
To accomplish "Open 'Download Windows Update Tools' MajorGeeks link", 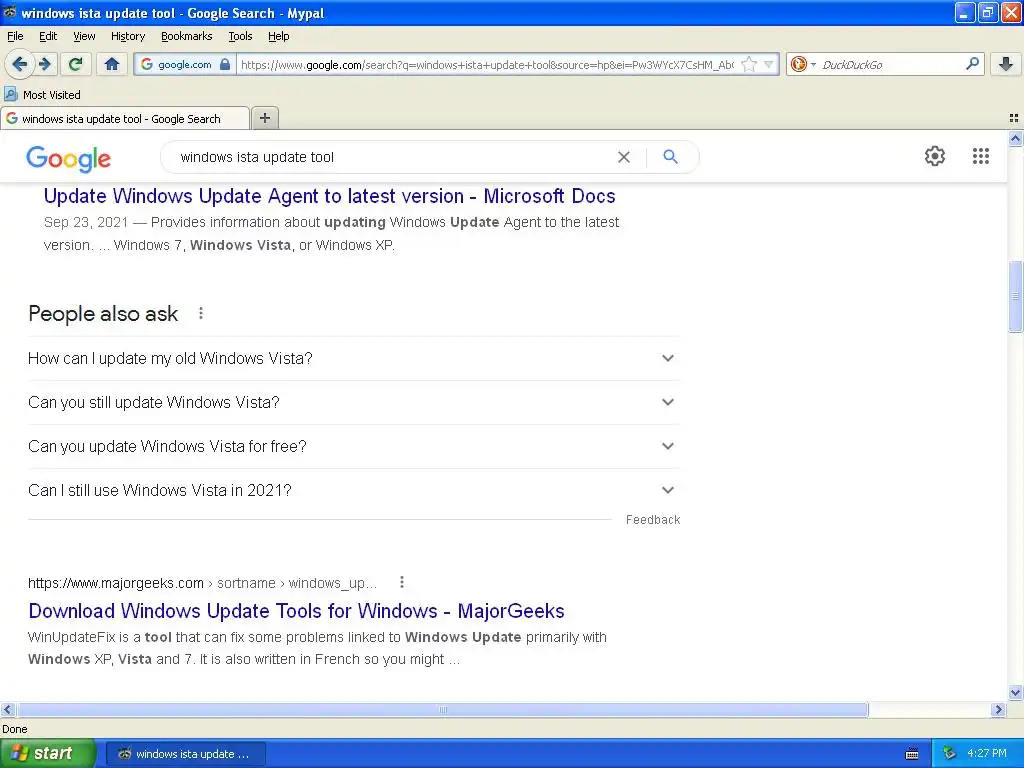I will (296, 611).
